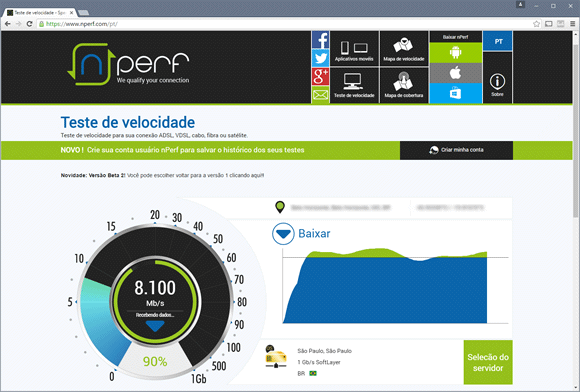The height and width of the screenshot is (392, 580).
Task: Click 'Novidade: Versão Beta 2!' text
Action: click(x=93, y=175)
